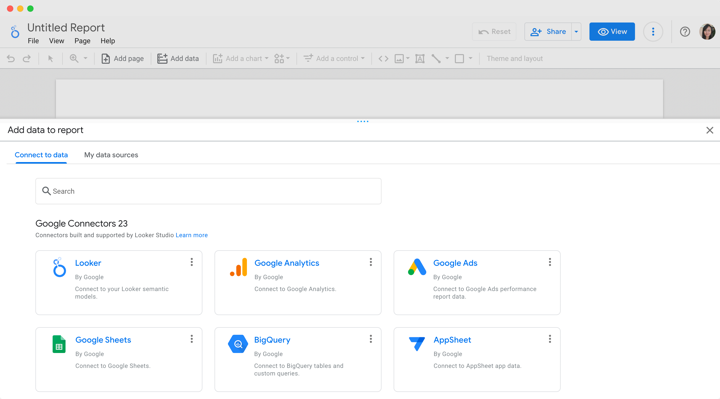
Task: Expand the Share options dropdown arrow
Action: point(576,32)
